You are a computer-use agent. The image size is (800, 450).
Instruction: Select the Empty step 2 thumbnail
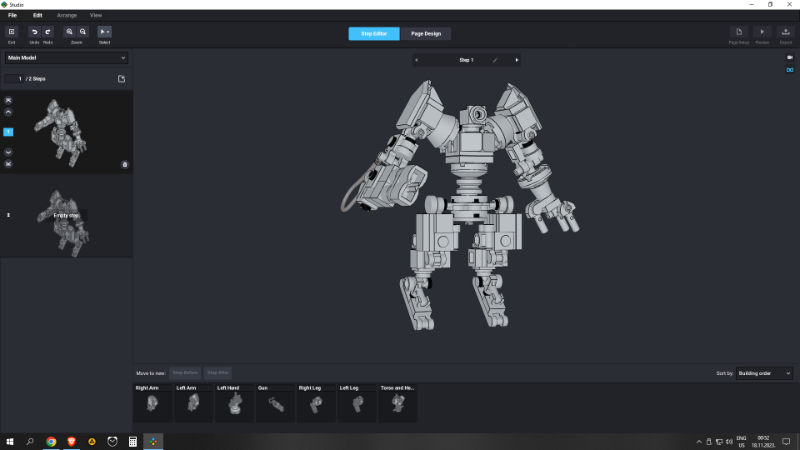tap(66, 215)
